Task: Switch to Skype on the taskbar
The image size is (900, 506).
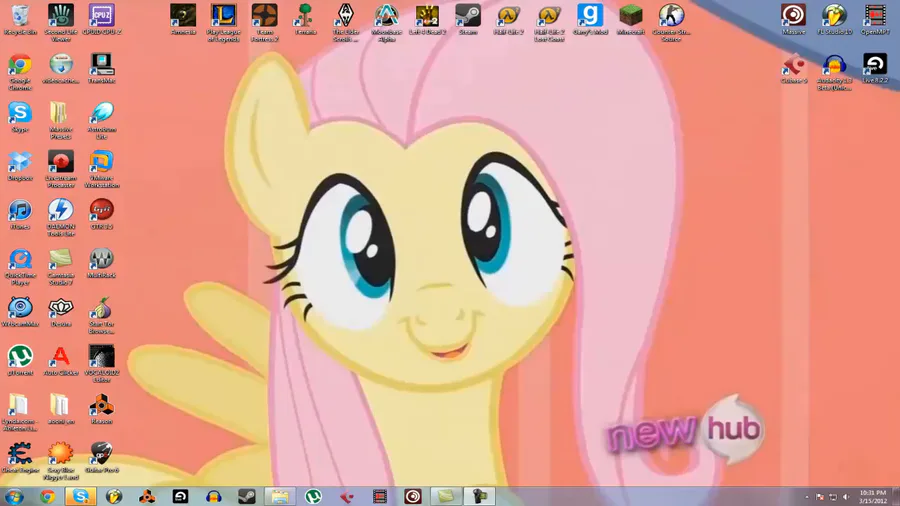Action: coord(80,496)
